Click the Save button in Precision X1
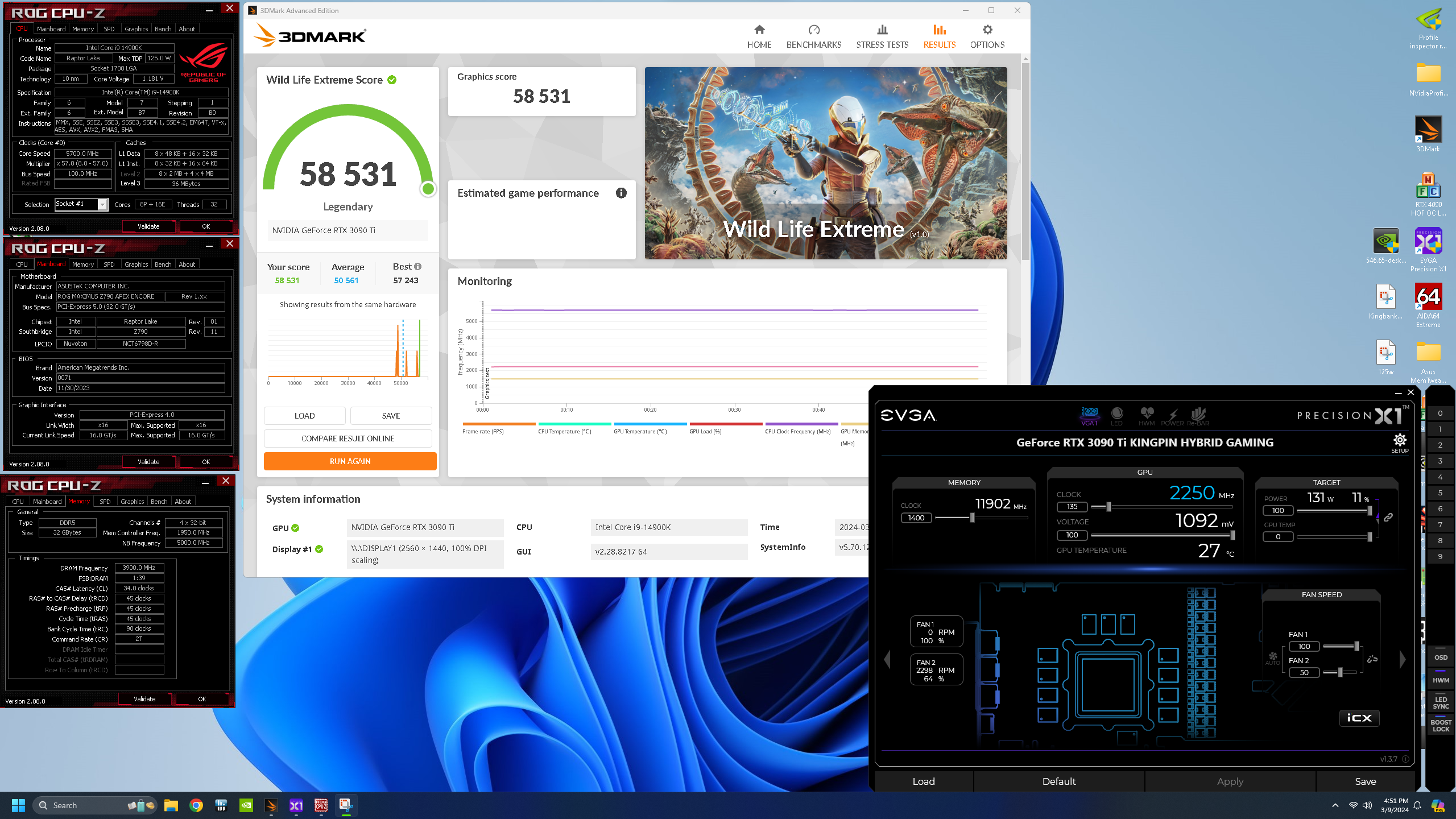This screenshot has height=819, width=1456. 1365,781
